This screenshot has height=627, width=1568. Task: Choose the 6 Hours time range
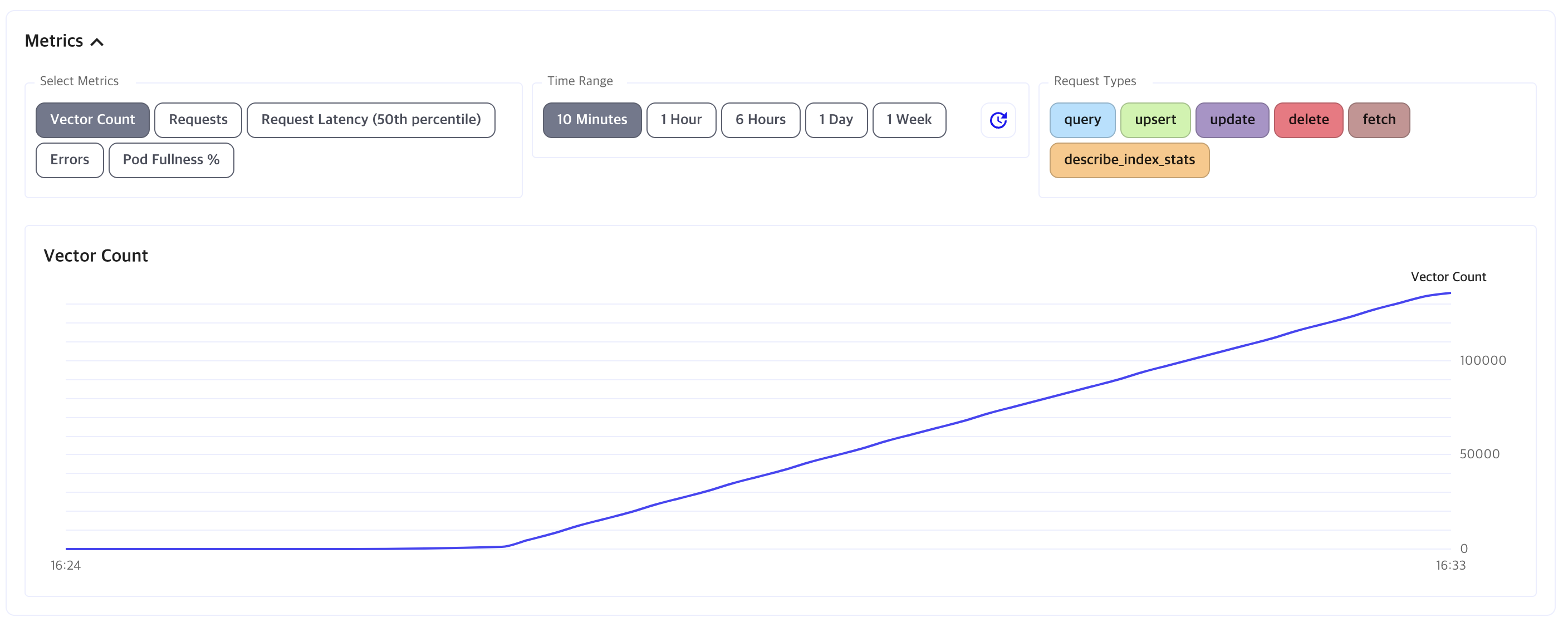click(760, 120)
